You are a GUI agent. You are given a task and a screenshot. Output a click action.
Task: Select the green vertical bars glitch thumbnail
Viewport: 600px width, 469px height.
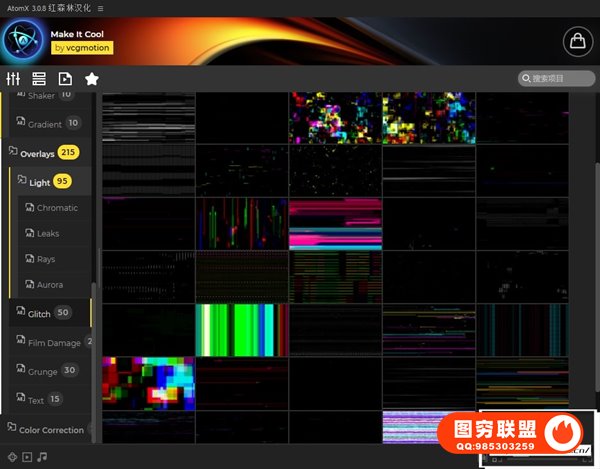[241, 329]
